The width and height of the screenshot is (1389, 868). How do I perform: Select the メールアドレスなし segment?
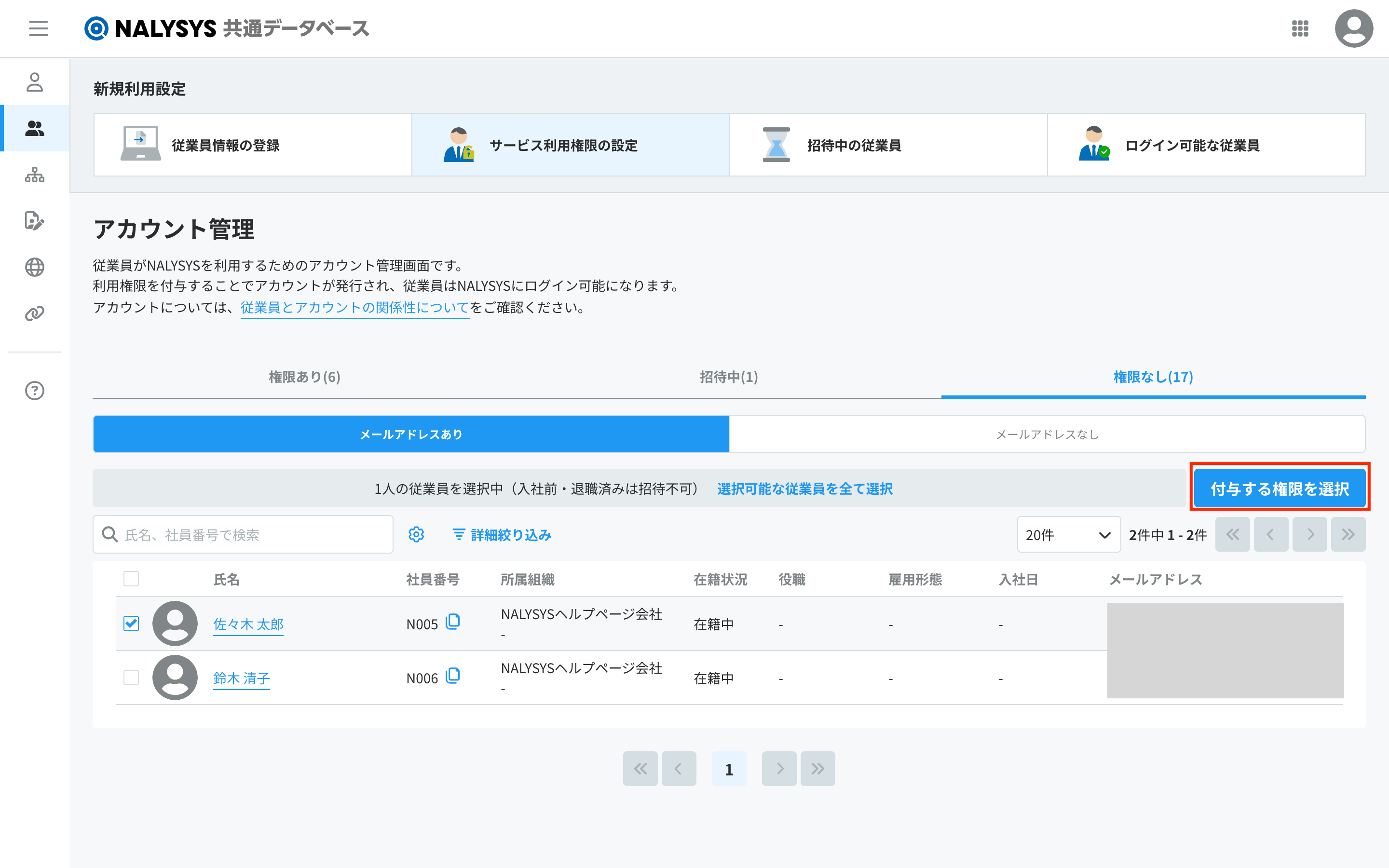[x=1047, y=434]
